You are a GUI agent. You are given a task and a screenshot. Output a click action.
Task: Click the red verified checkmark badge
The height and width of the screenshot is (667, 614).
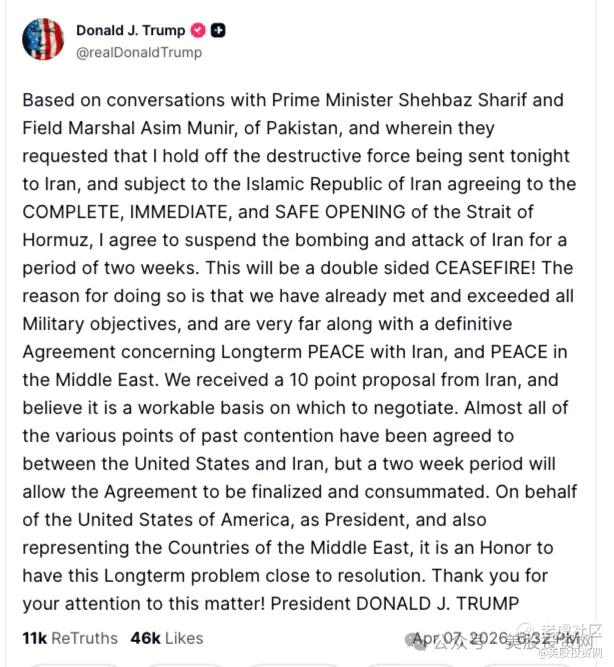click(196, 30)
